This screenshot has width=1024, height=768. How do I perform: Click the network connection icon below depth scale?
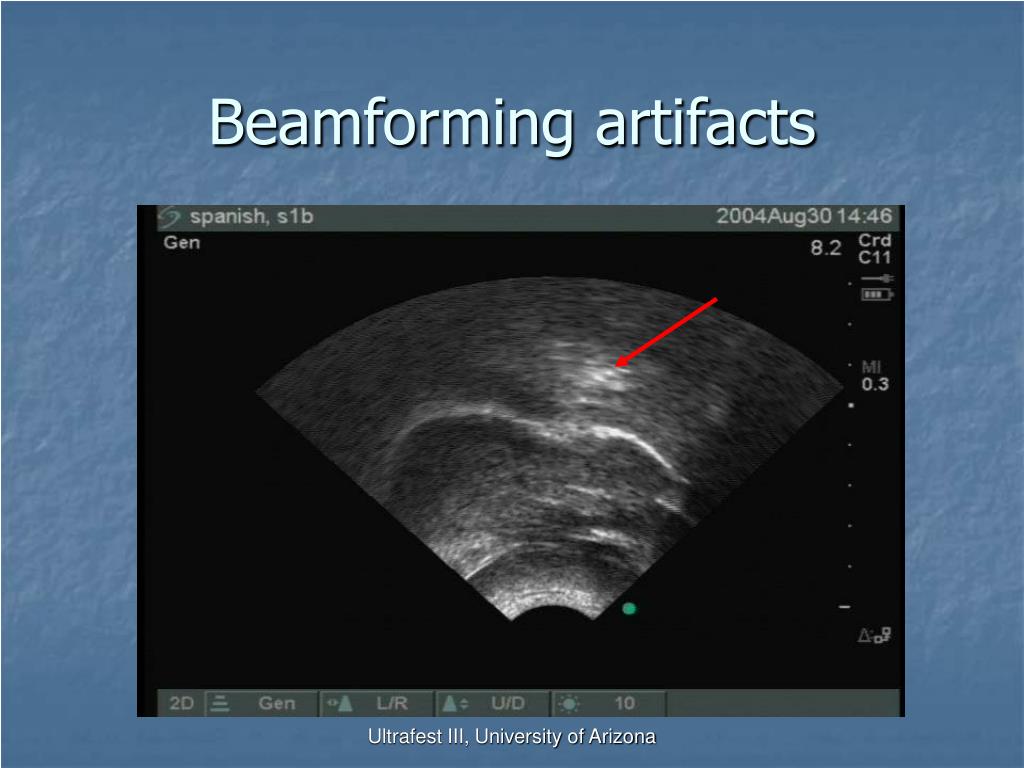coord(874,635)
